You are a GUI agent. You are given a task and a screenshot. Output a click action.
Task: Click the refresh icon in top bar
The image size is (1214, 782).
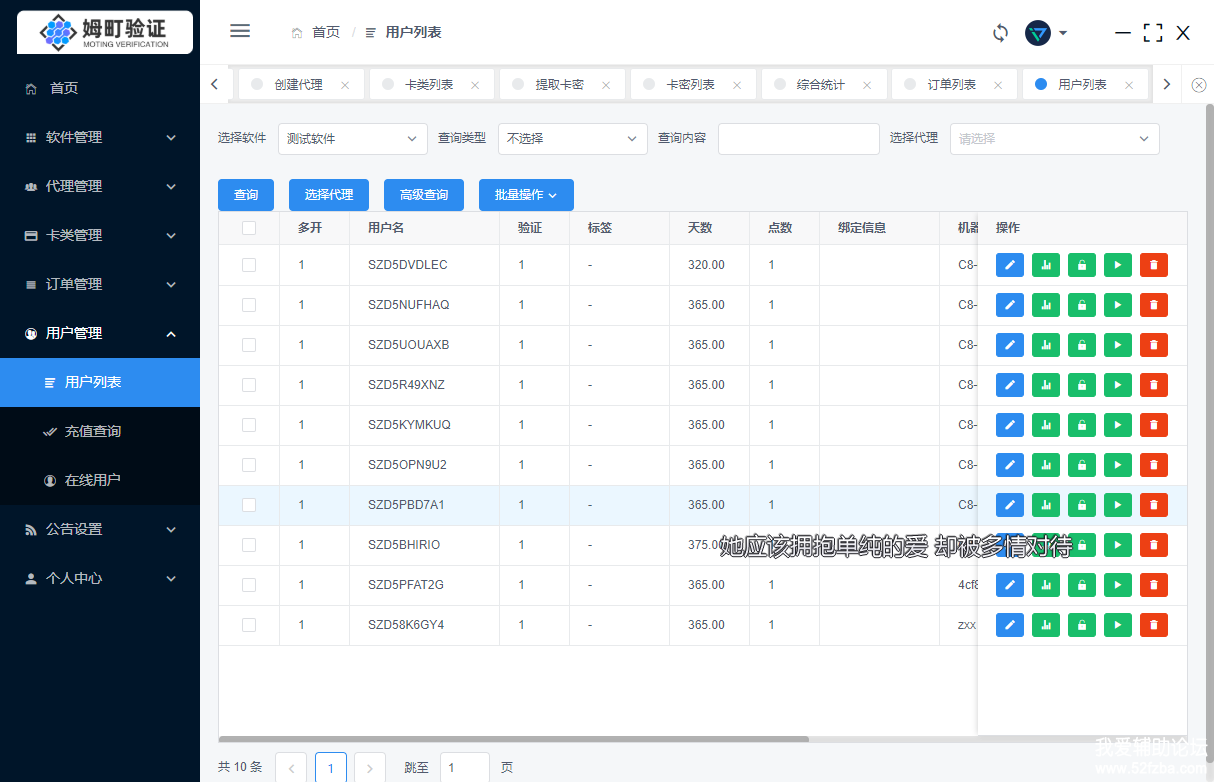coord(1000,33)
